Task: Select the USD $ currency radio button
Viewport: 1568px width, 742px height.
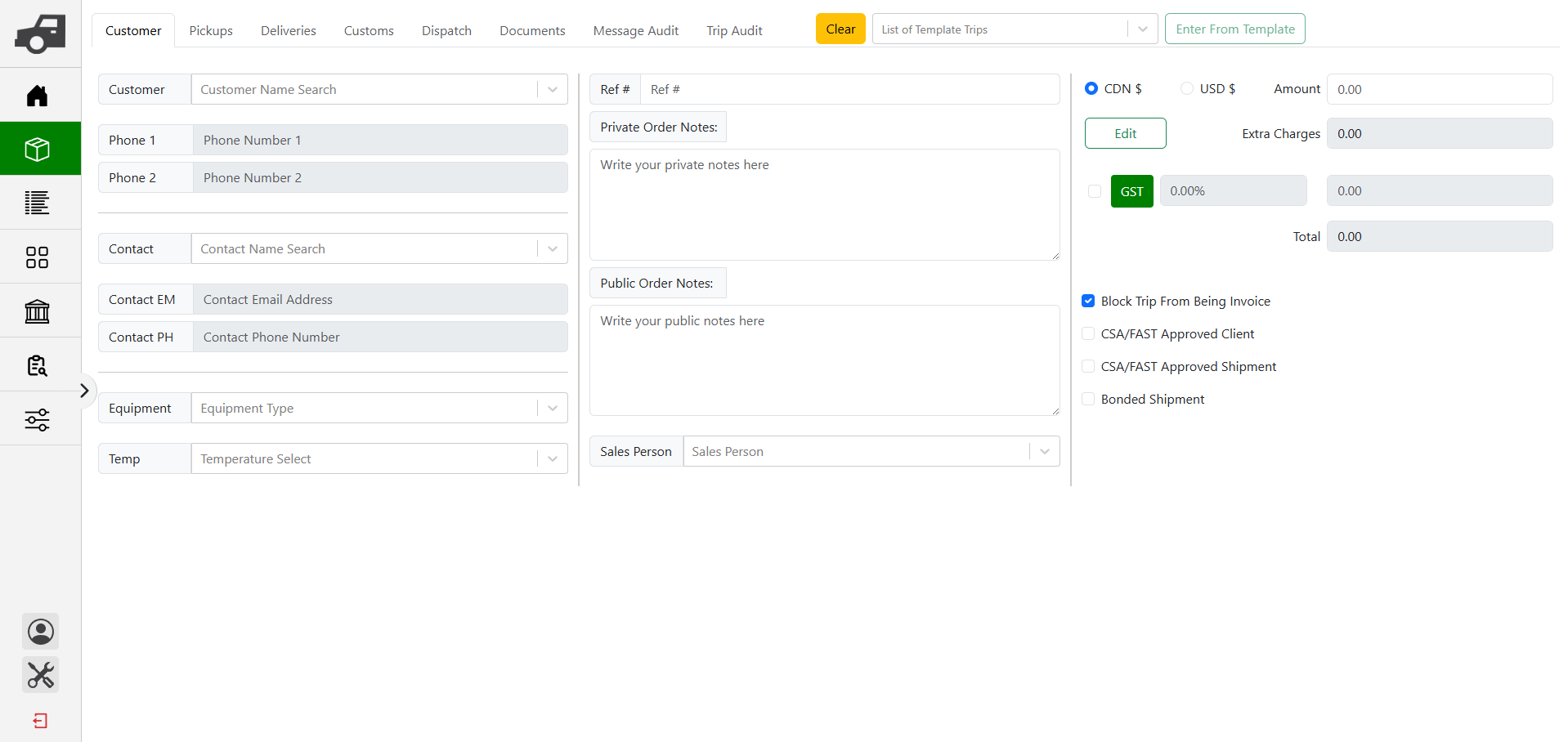Action: pyautogui.click(x=1187, y=88)
